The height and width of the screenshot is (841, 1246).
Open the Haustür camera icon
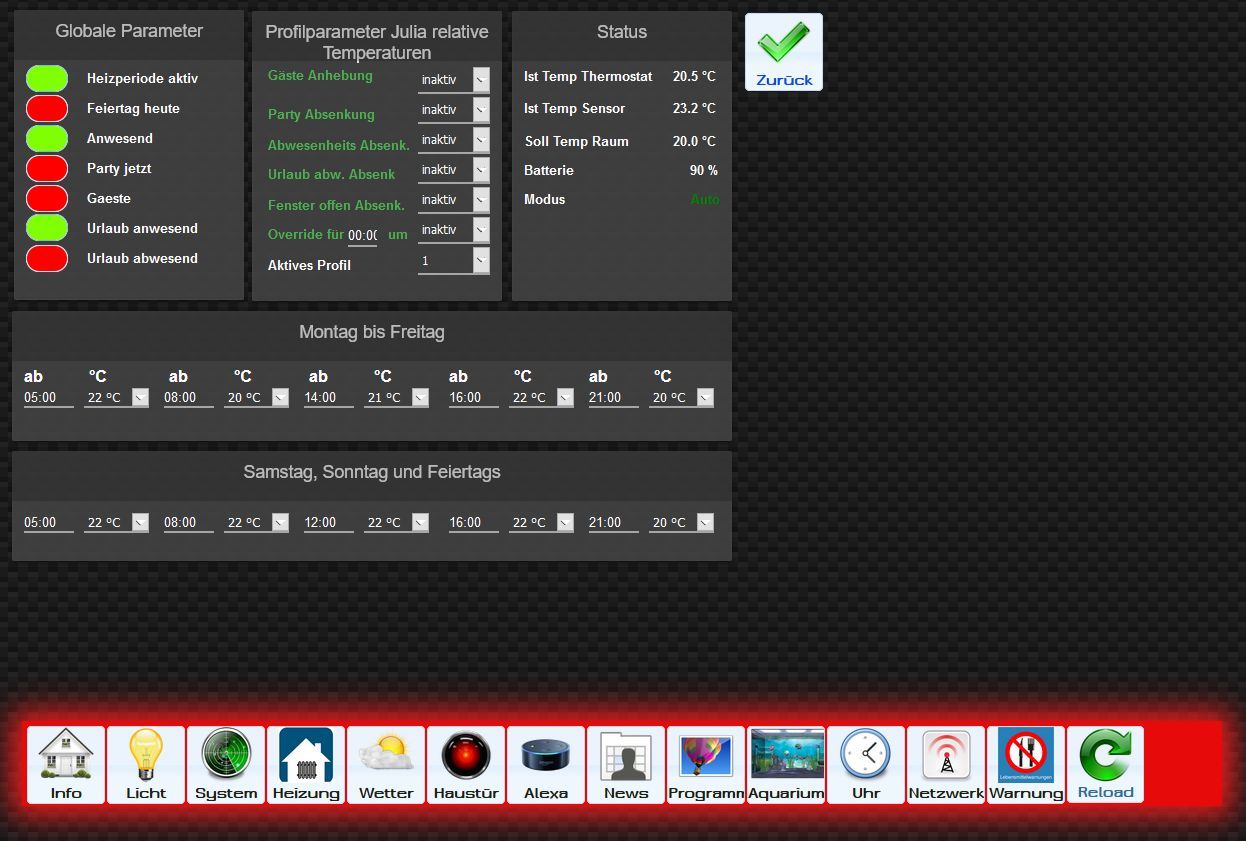pyautogui.click(x=466, y=765)
